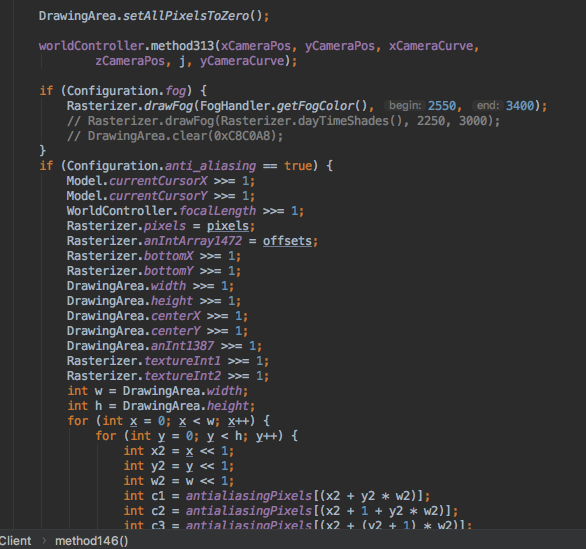Click the underlined pixels variable
586x549 pixels.
coord(228,226)
